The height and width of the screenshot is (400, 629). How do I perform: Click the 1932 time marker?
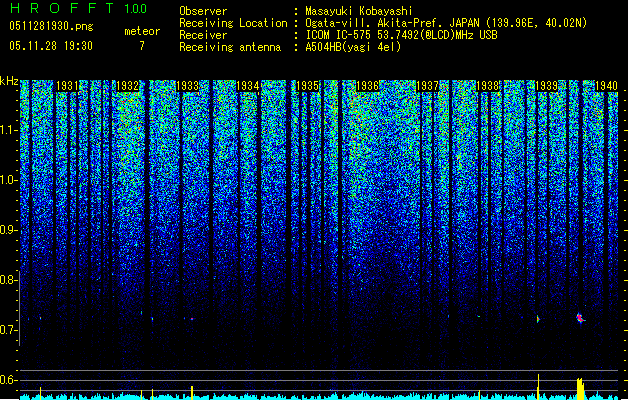128,86
